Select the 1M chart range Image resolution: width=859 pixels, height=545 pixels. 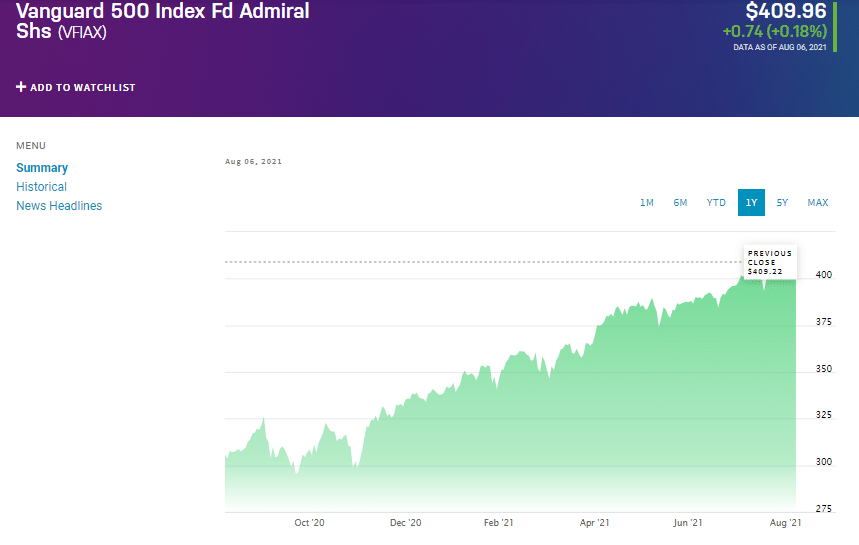pos(647,203)
